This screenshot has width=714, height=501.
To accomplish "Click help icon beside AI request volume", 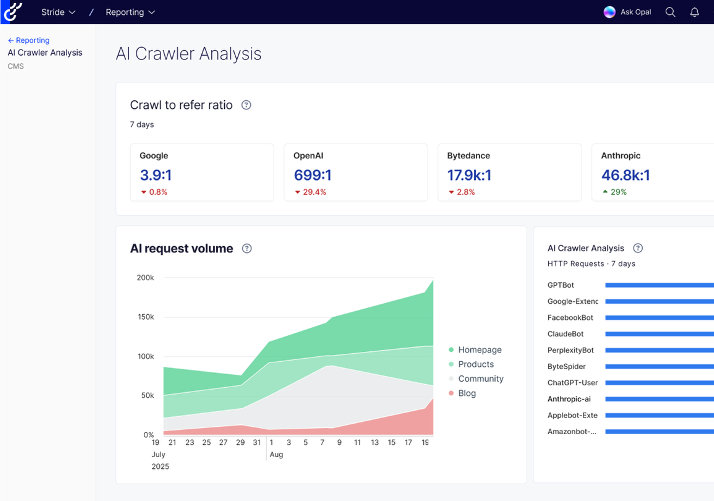I will [247, 249].
